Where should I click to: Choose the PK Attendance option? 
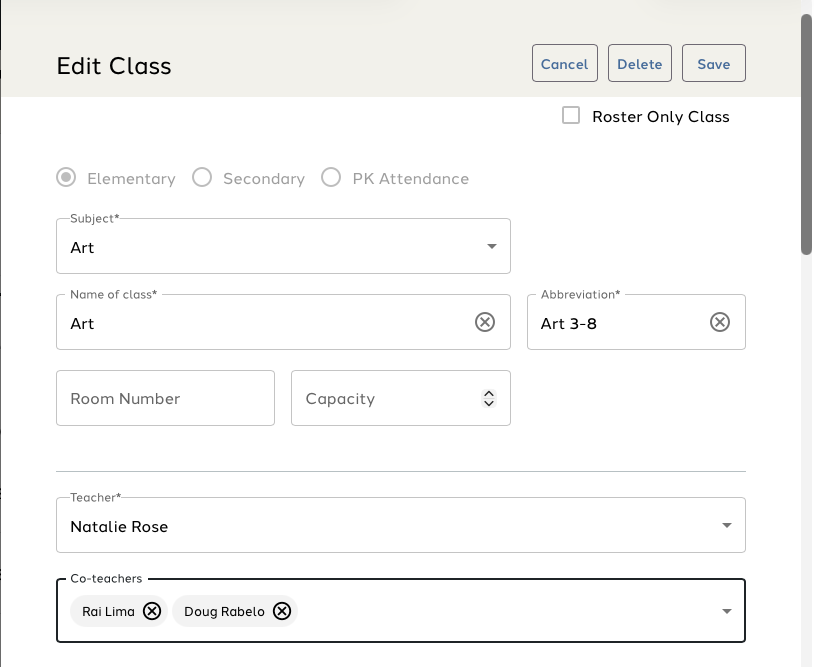[x=331, y=178]
